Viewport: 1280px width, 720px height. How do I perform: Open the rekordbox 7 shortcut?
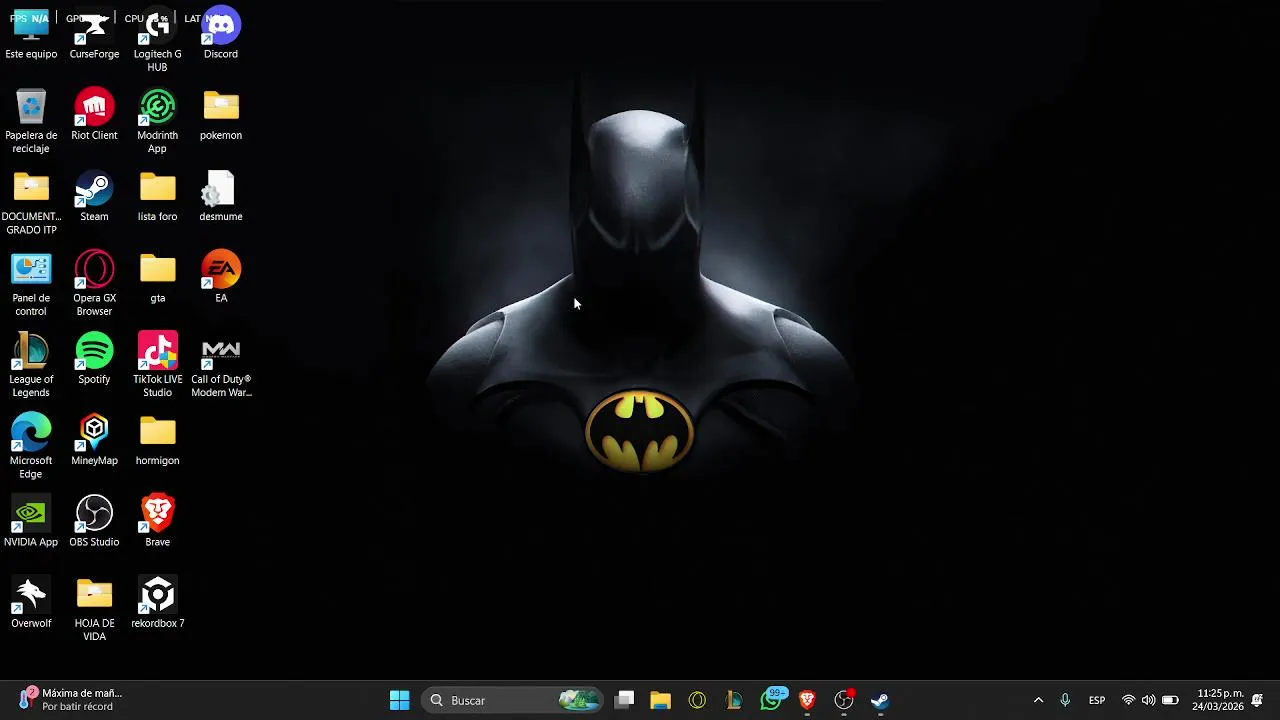(x=157, y=604)
